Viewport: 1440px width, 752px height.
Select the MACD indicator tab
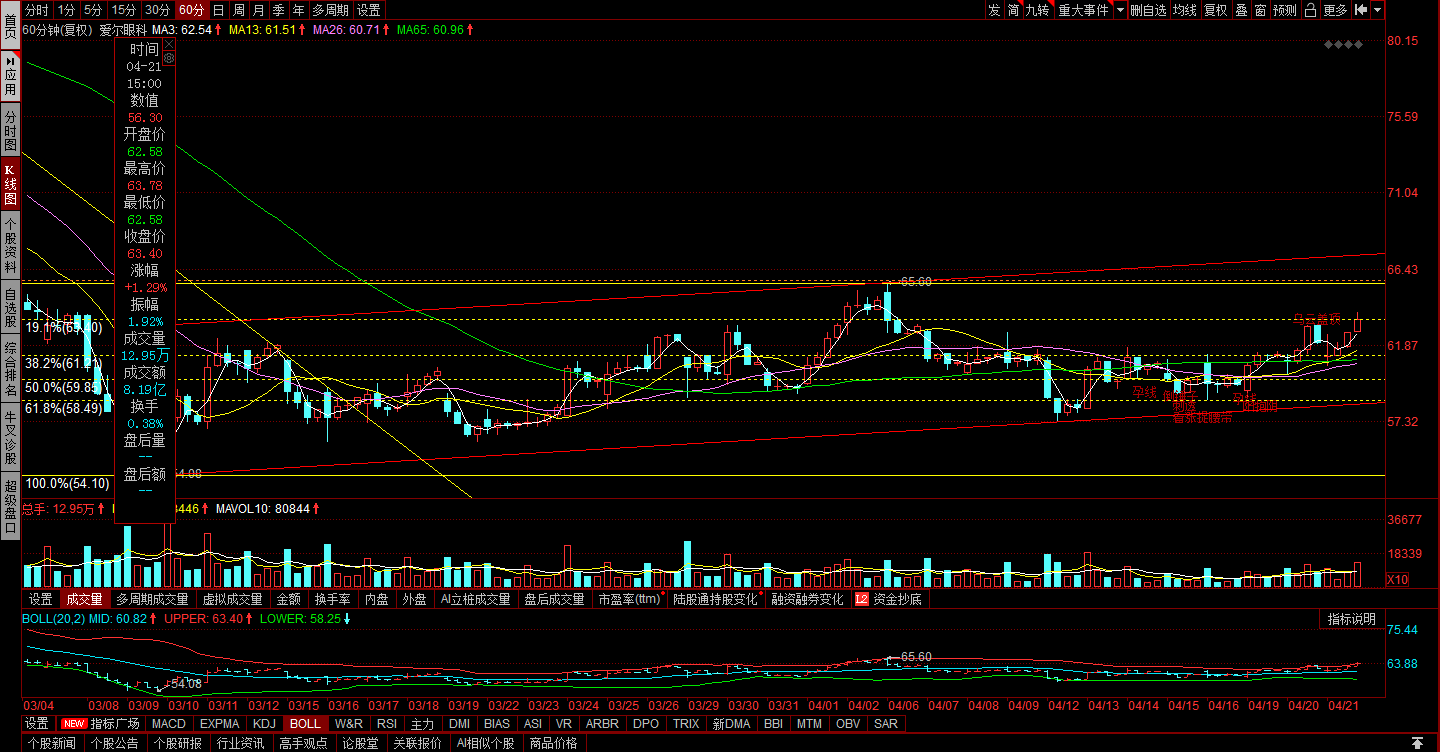(169, 724)
